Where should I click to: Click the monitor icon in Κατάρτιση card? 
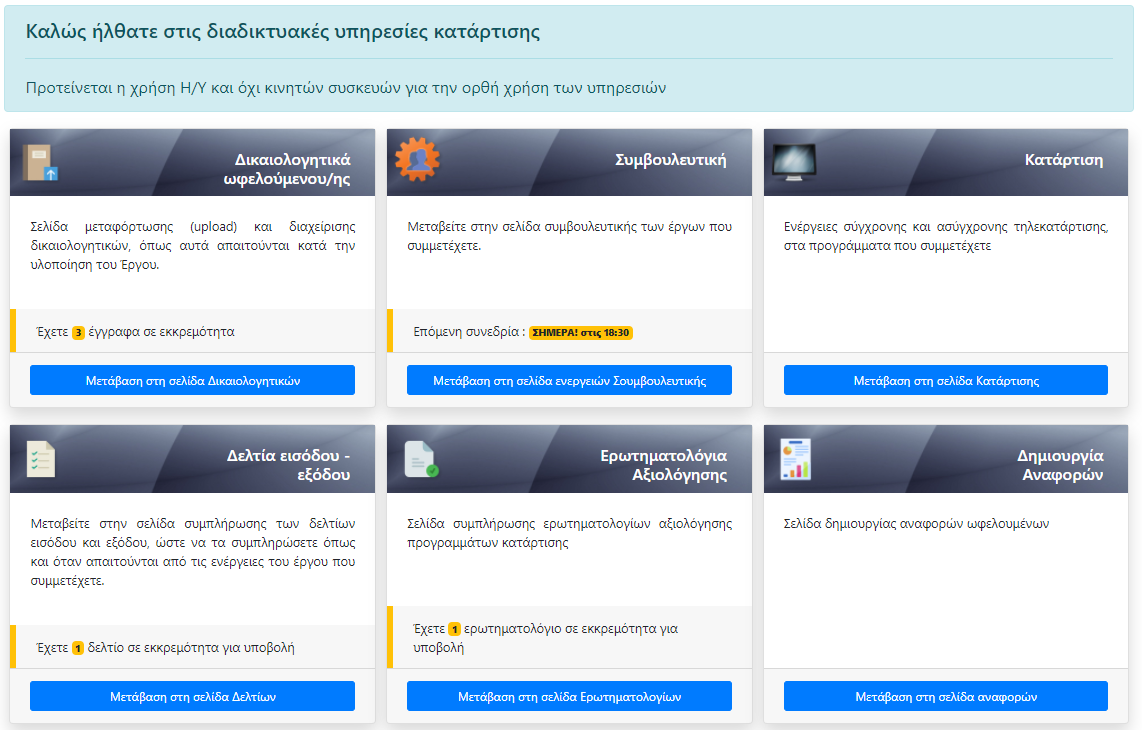(794, 162)
